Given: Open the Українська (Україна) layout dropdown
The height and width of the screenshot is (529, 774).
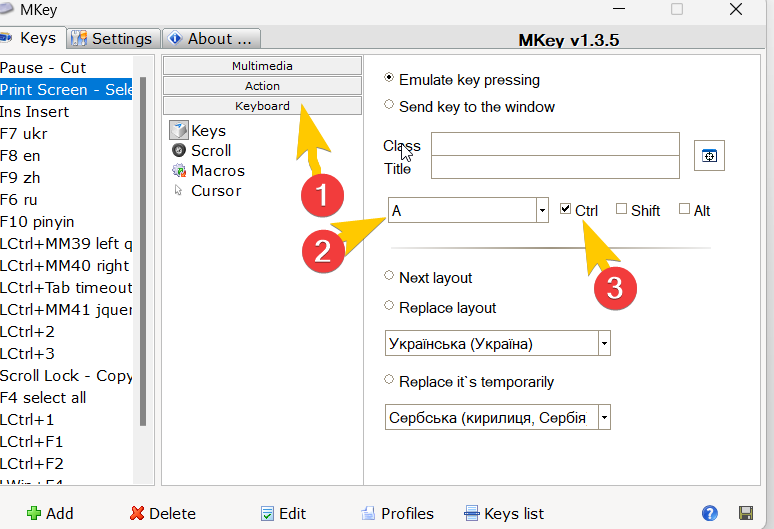Looking at the screenshot, I should coord(604,343).
